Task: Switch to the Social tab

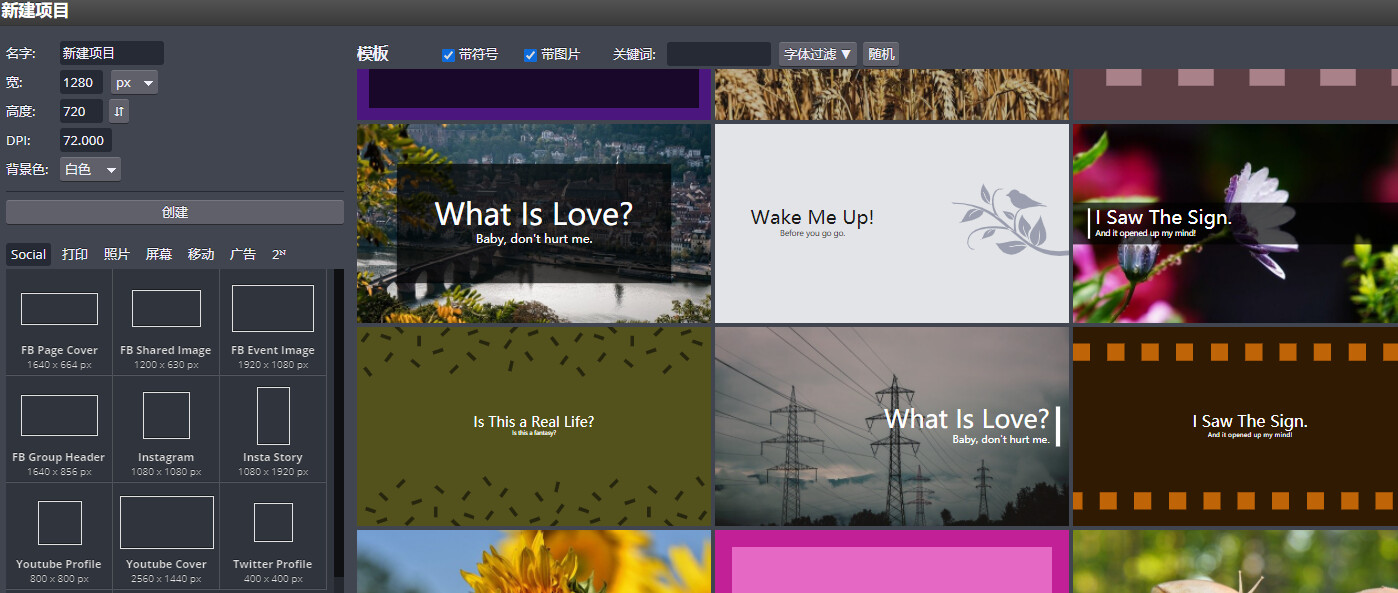Action: (28, 254)
